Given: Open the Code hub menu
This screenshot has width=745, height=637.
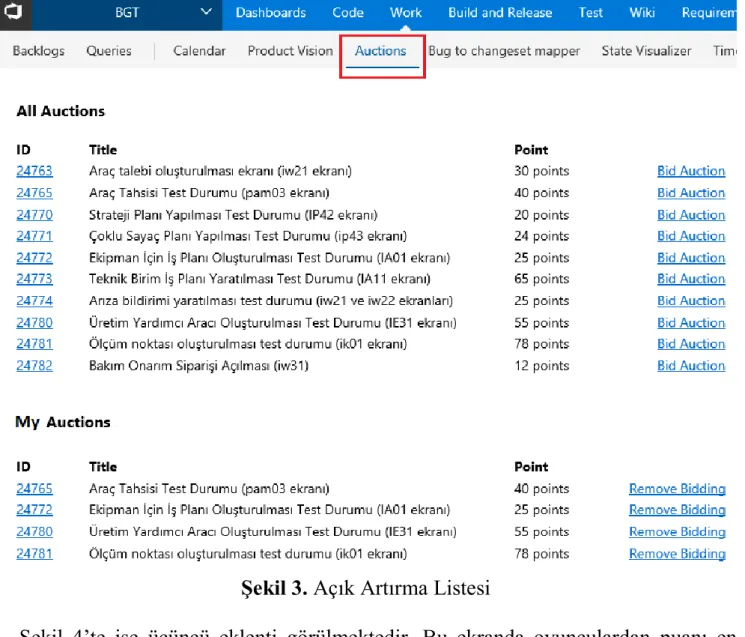Looking at the screenshot, I should tap(348, 12).
